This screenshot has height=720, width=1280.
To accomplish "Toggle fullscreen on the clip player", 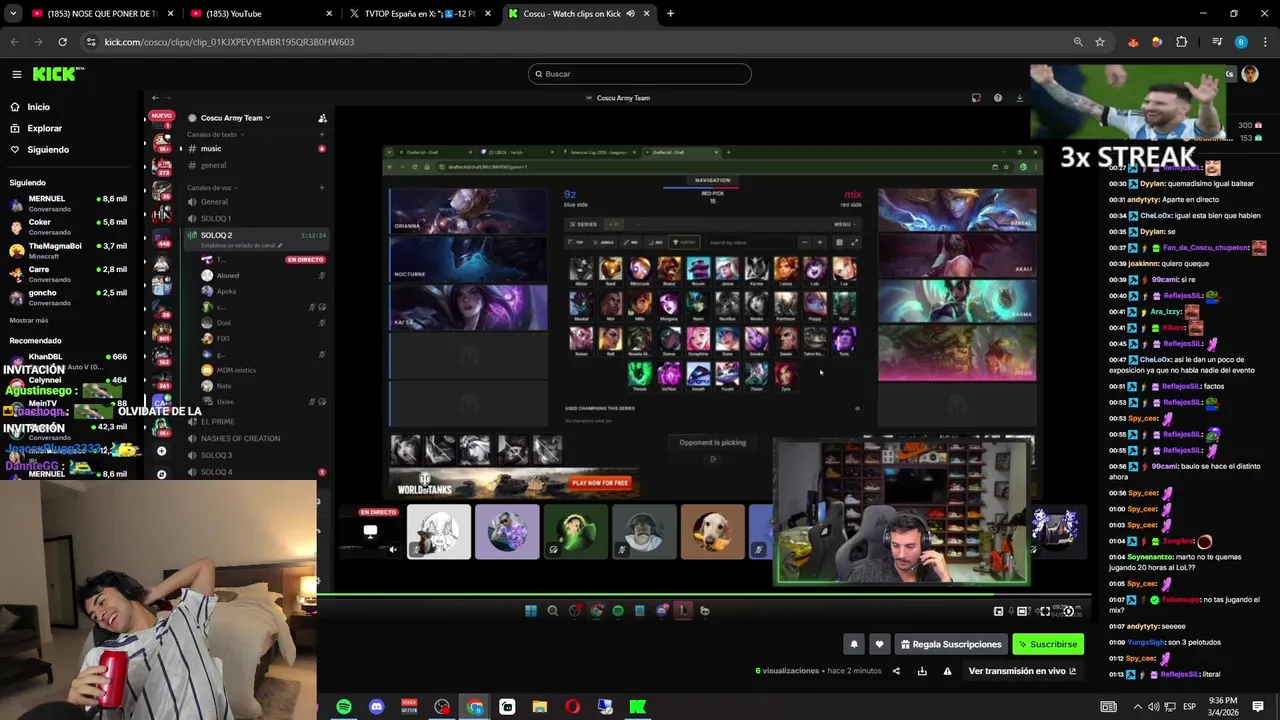I will (x=1045, y=611).
